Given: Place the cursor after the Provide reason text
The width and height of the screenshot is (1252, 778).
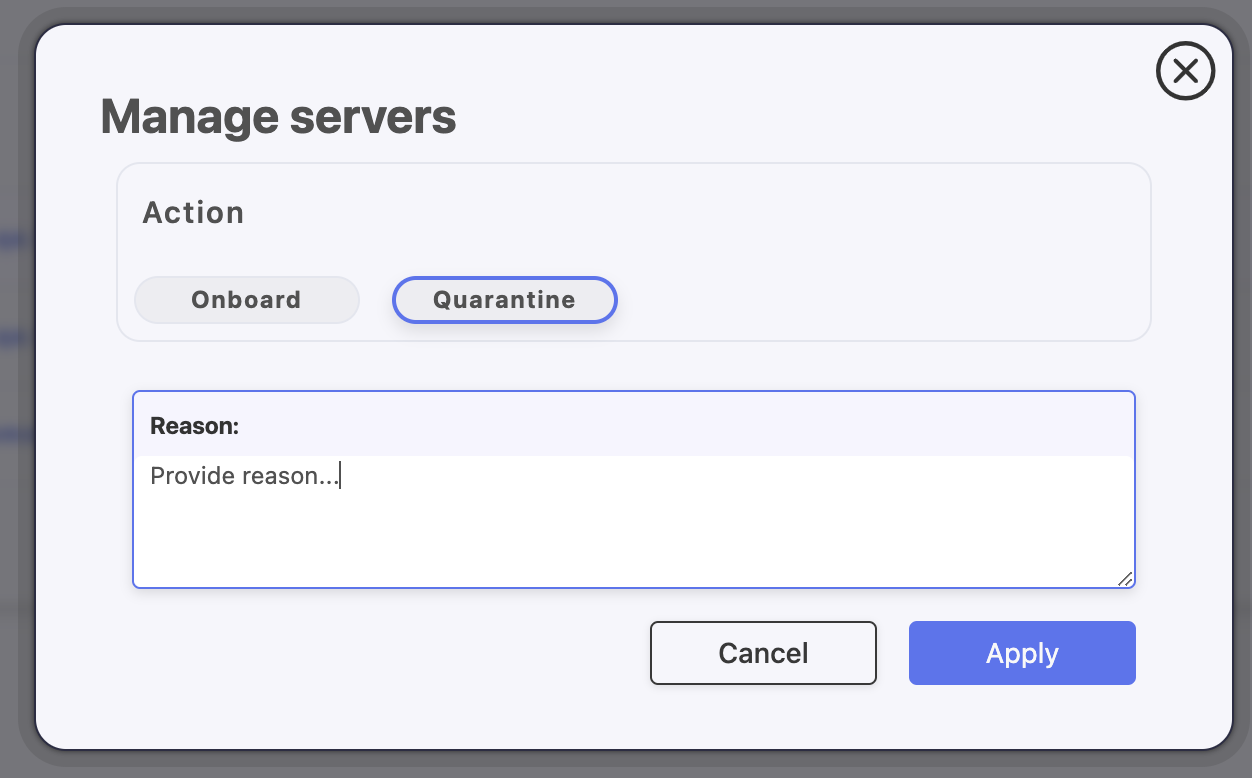Looking at the screenshot, I should click(x=340, y=476).
